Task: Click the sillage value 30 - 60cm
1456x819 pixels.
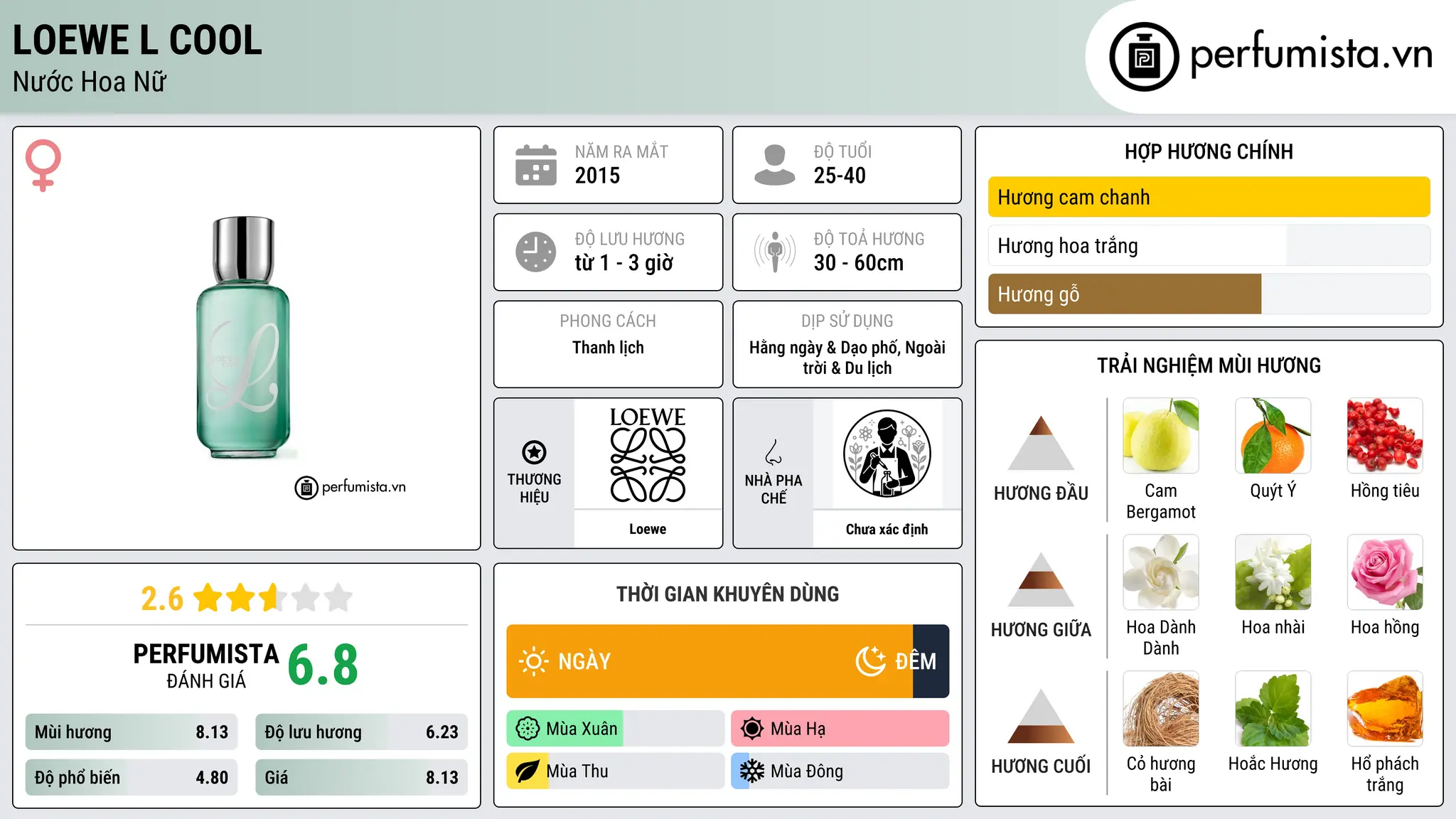Action: click(859, 263)
